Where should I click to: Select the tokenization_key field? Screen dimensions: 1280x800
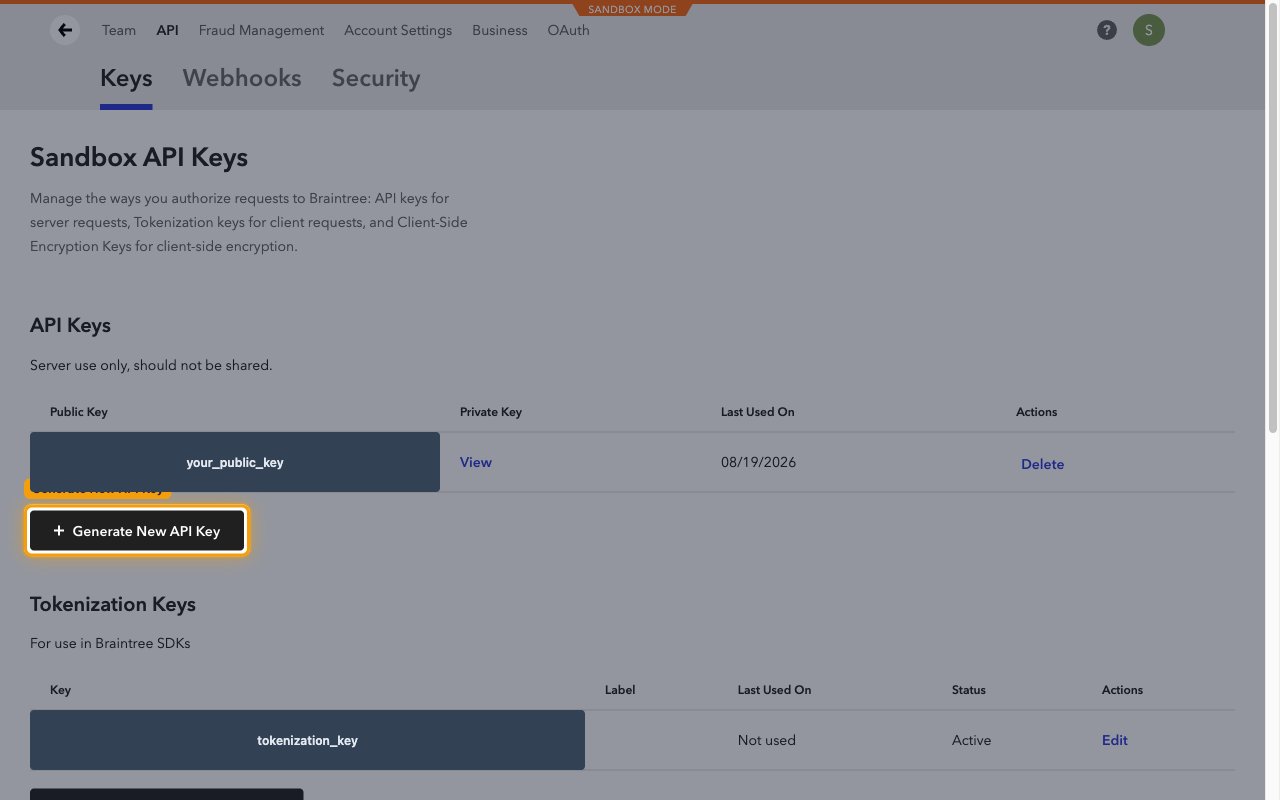(307, 740)
